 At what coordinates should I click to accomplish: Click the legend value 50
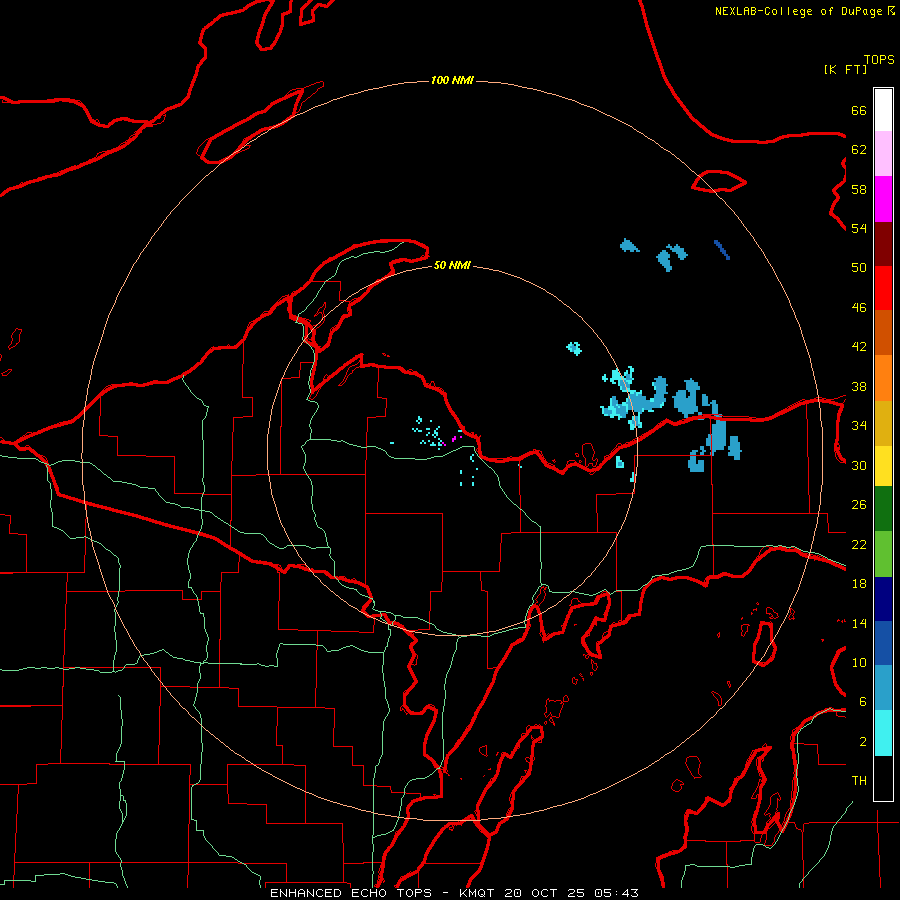[859, 268]
